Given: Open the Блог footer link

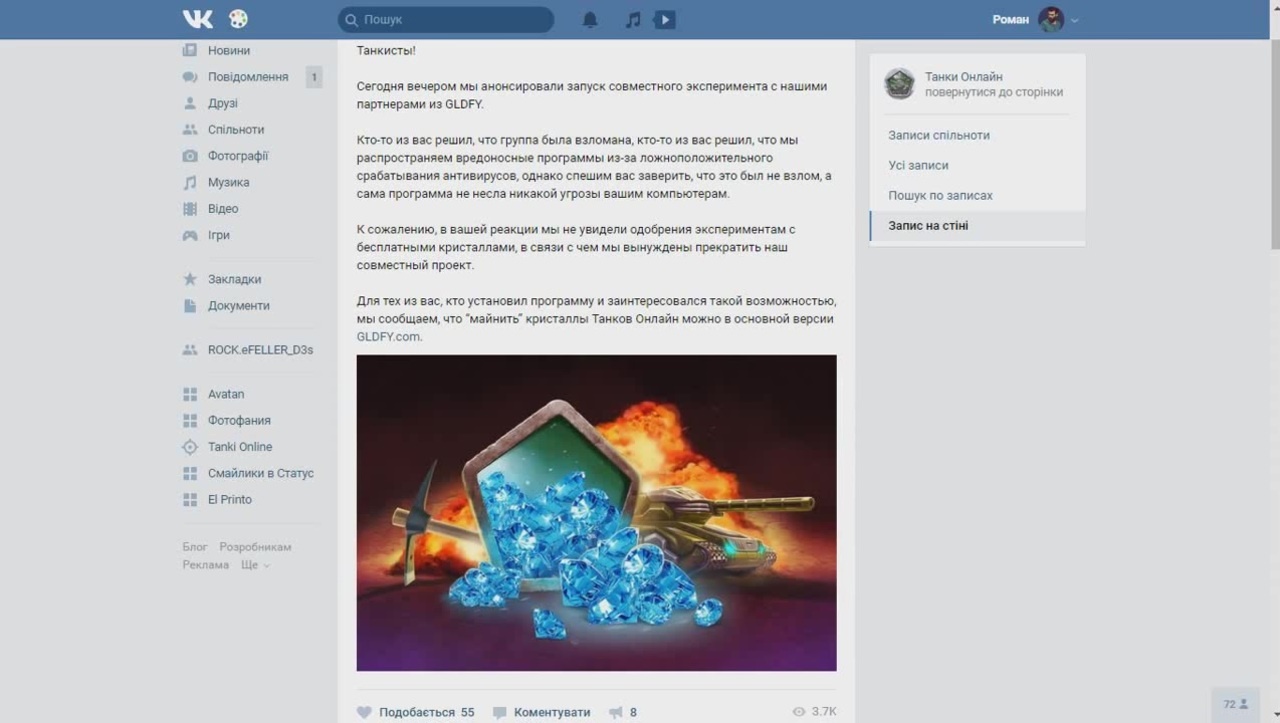Looking at the screenshot, I should tap(195, 547).
